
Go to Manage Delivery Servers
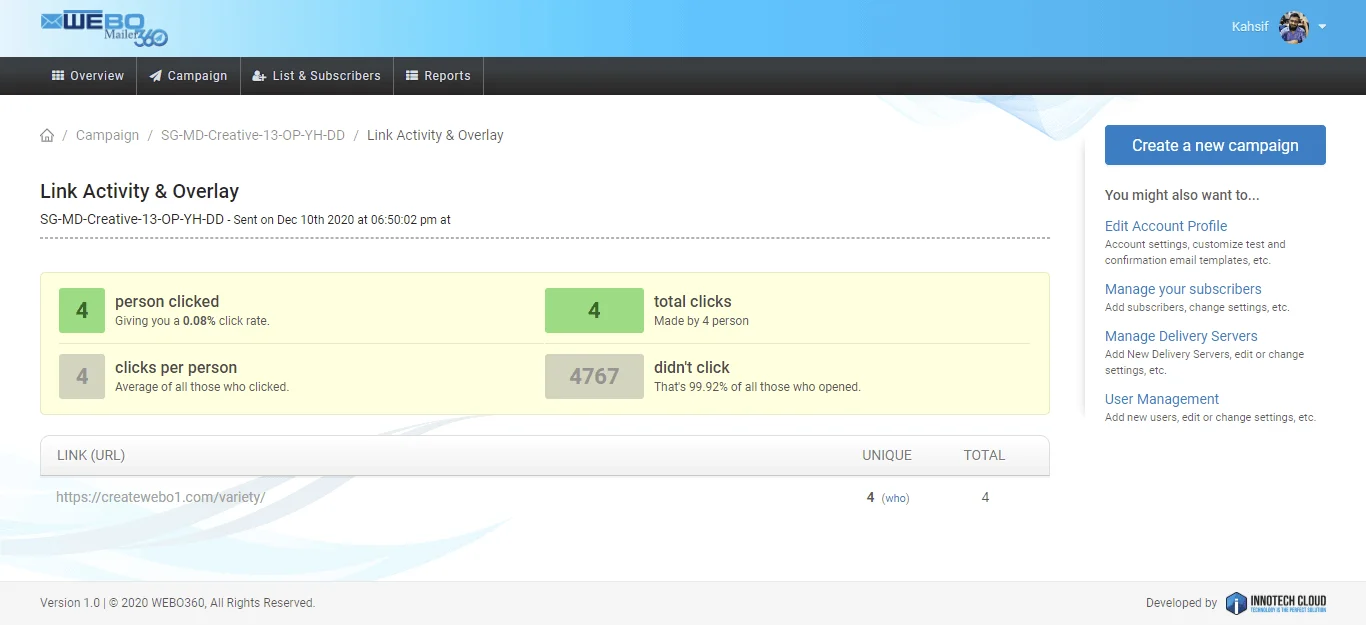(1181, 336)
